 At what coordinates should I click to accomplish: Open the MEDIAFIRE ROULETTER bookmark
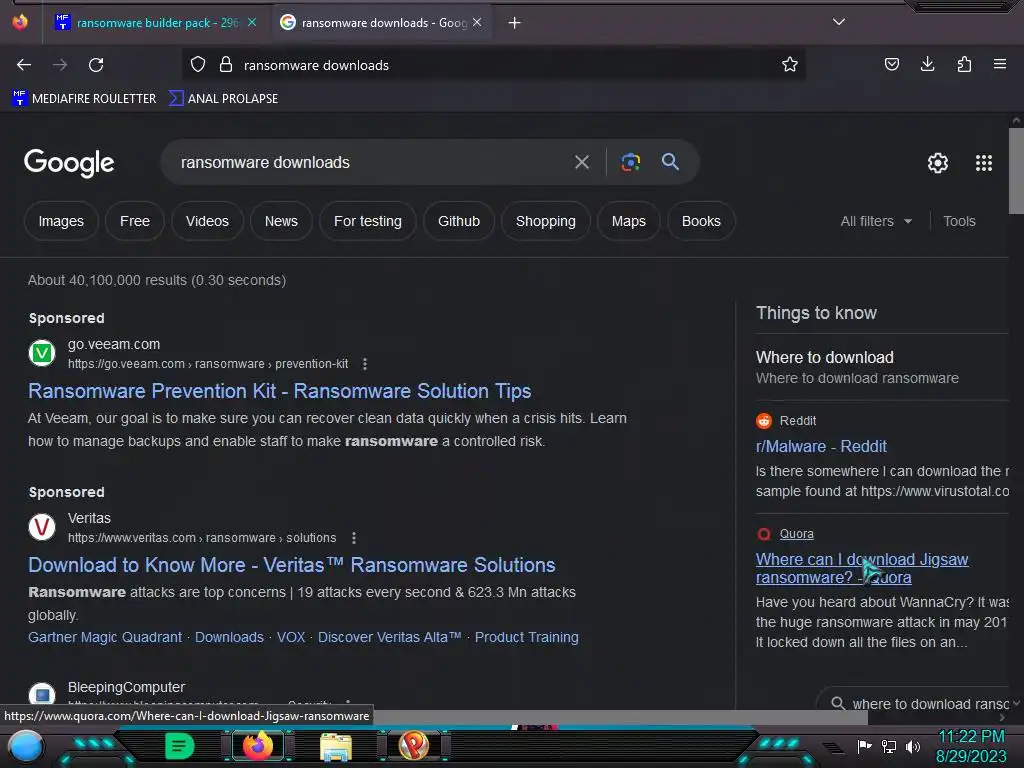(84, 99)
